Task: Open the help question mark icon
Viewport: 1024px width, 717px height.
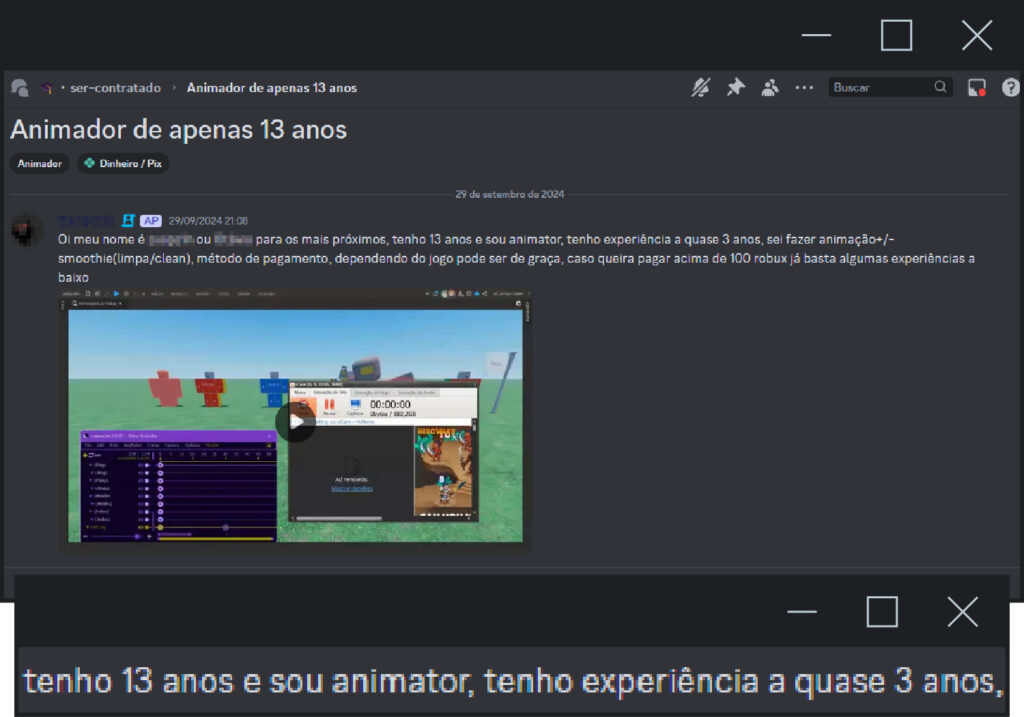Action: pos(1010,88)
